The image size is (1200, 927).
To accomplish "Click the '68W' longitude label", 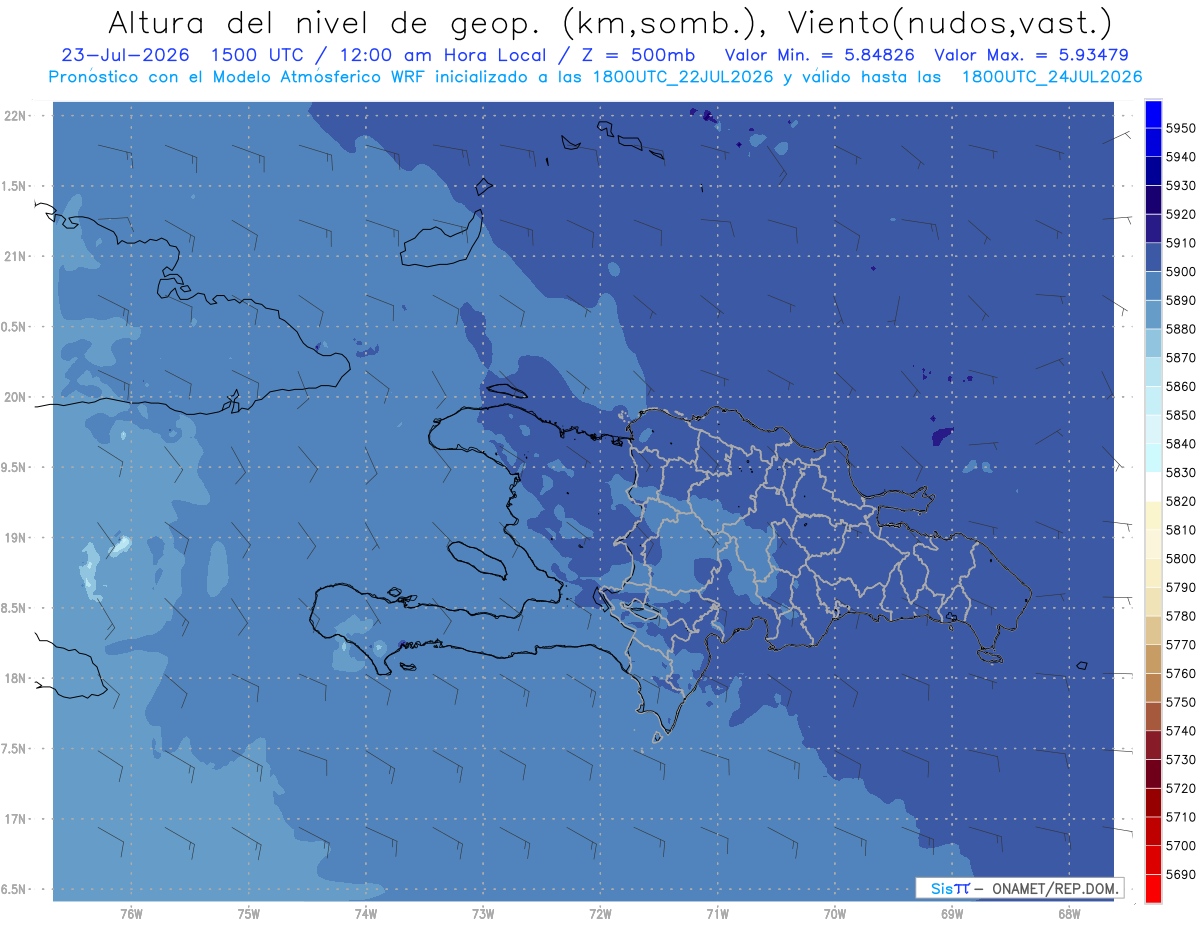I will click(1069, 913).
